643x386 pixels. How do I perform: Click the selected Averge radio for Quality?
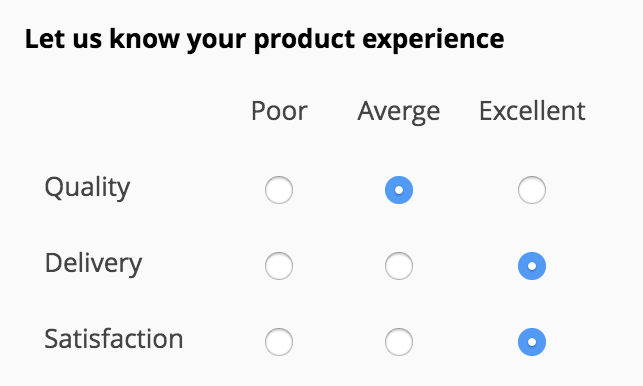pyautogui.click(x=399, y=190)
